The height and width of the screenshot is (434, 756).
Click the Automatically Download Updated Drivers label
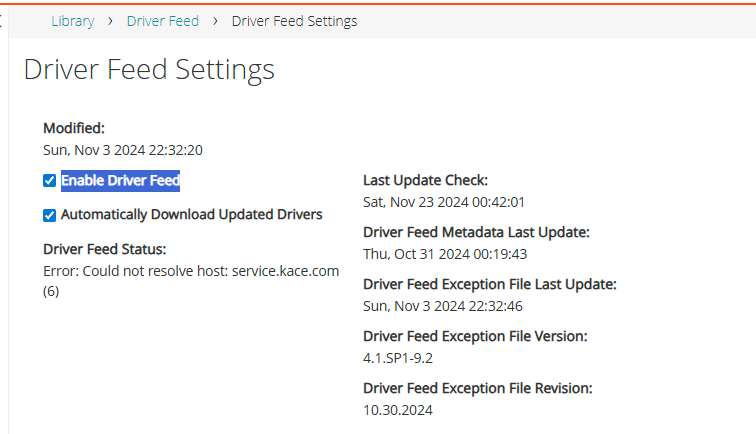(191, 214)
